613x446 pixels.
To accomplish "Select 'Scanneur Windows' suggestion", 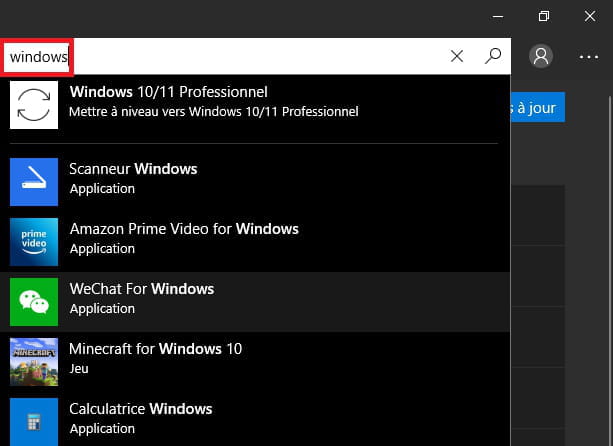I will [255, 182].
